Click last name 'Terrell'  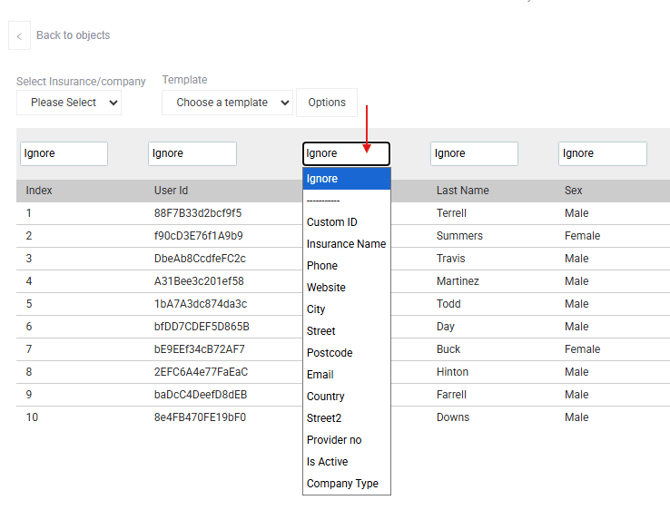pyautogui.click(x=451, y=213)
